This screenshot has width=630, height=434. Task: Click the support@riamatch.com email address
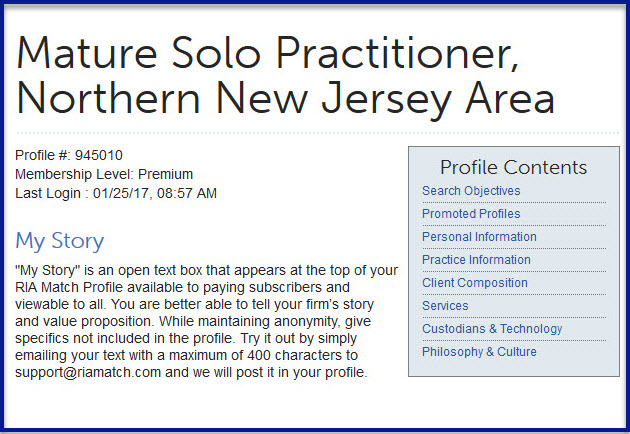point(88,372)
